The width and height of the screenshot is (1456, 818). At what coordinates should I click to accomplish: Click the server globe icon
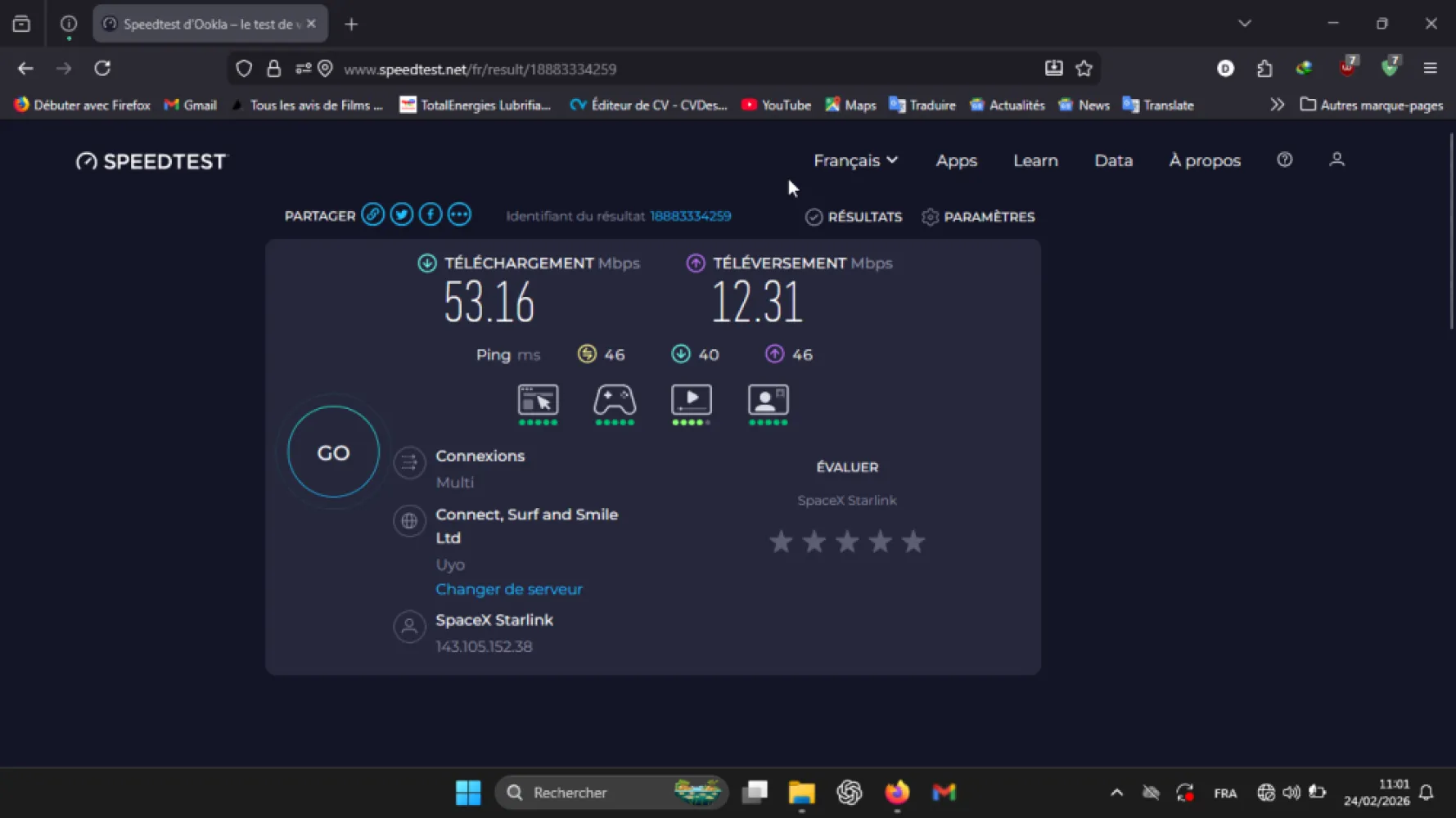(x=409, y=521)
